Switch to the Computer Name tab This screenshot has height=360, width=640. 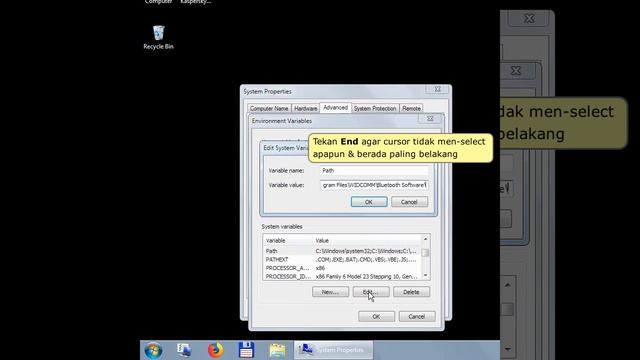pyautogui.click(x=269, y=109)
